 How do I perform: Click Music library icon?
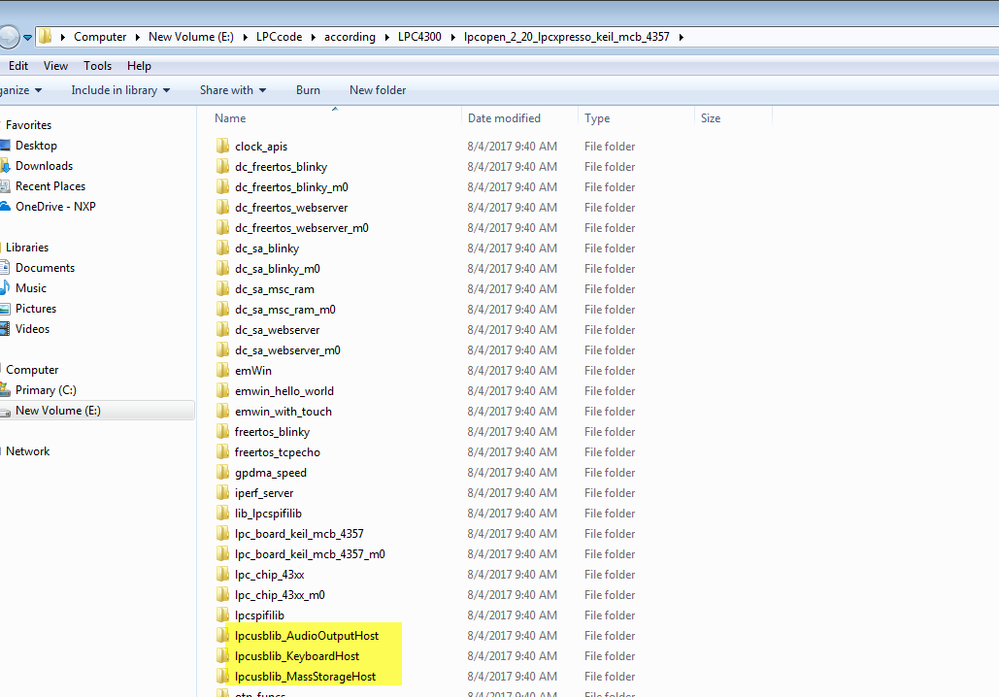(x=5, y=288)
